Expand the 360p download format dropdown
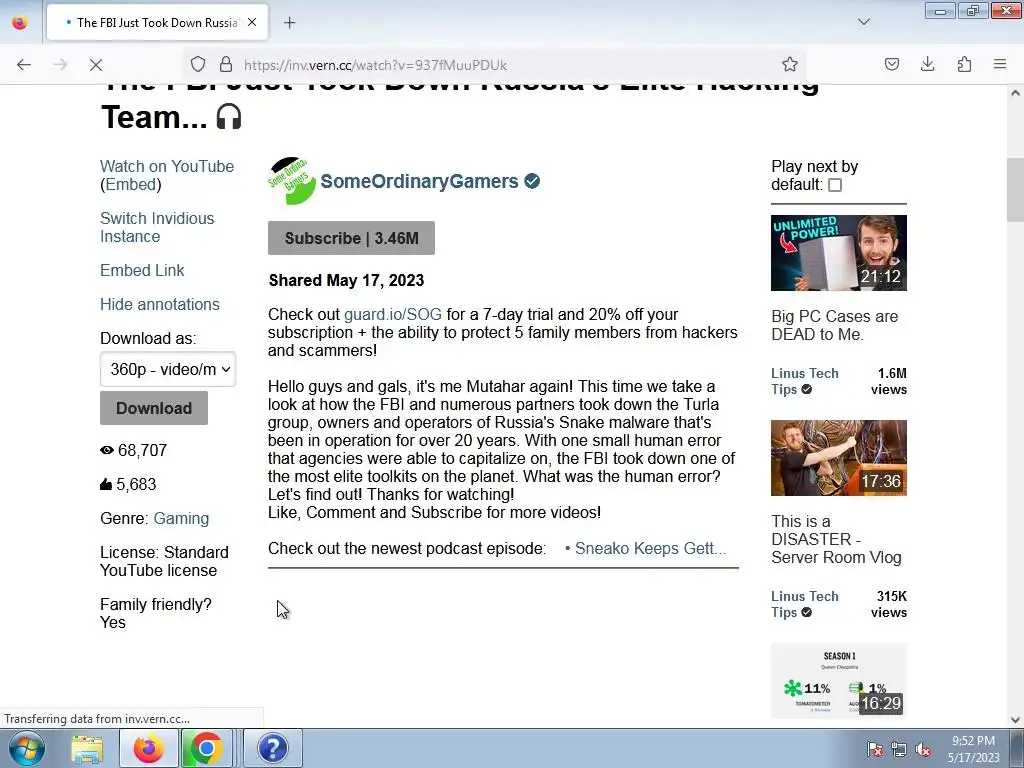This screenshot has width=1024, height=768. pos(168,369)
